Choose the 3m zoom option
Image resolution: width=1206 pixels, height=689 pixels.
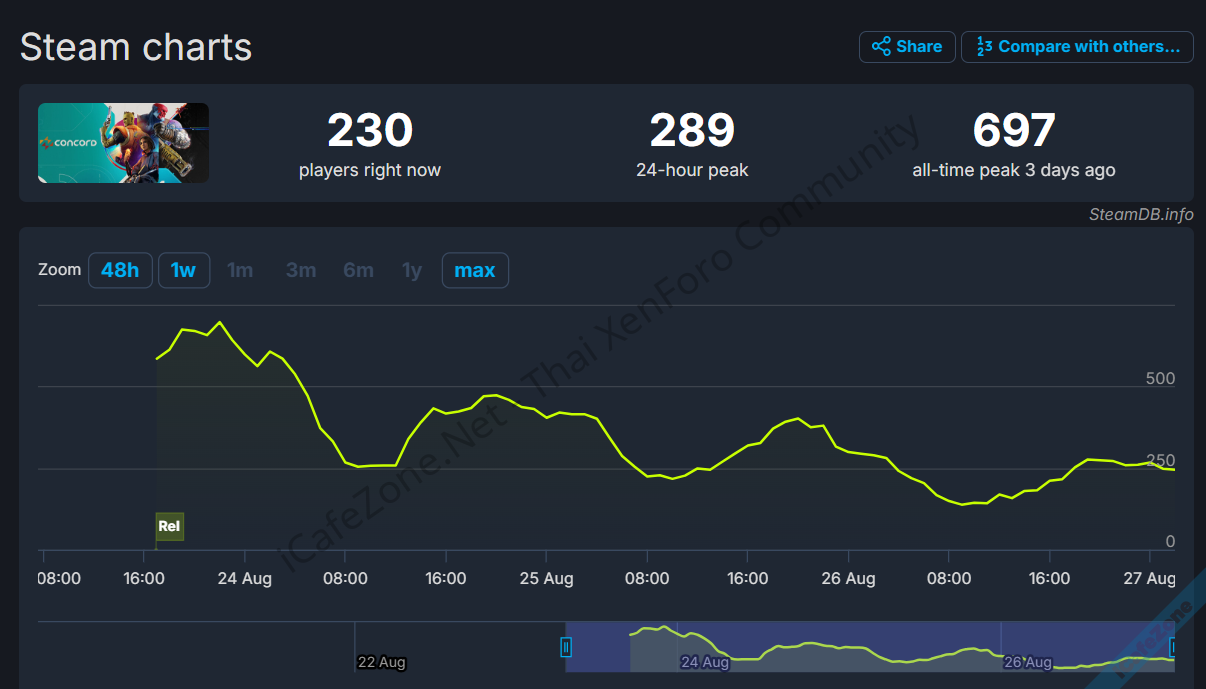(x=301, y=270)
